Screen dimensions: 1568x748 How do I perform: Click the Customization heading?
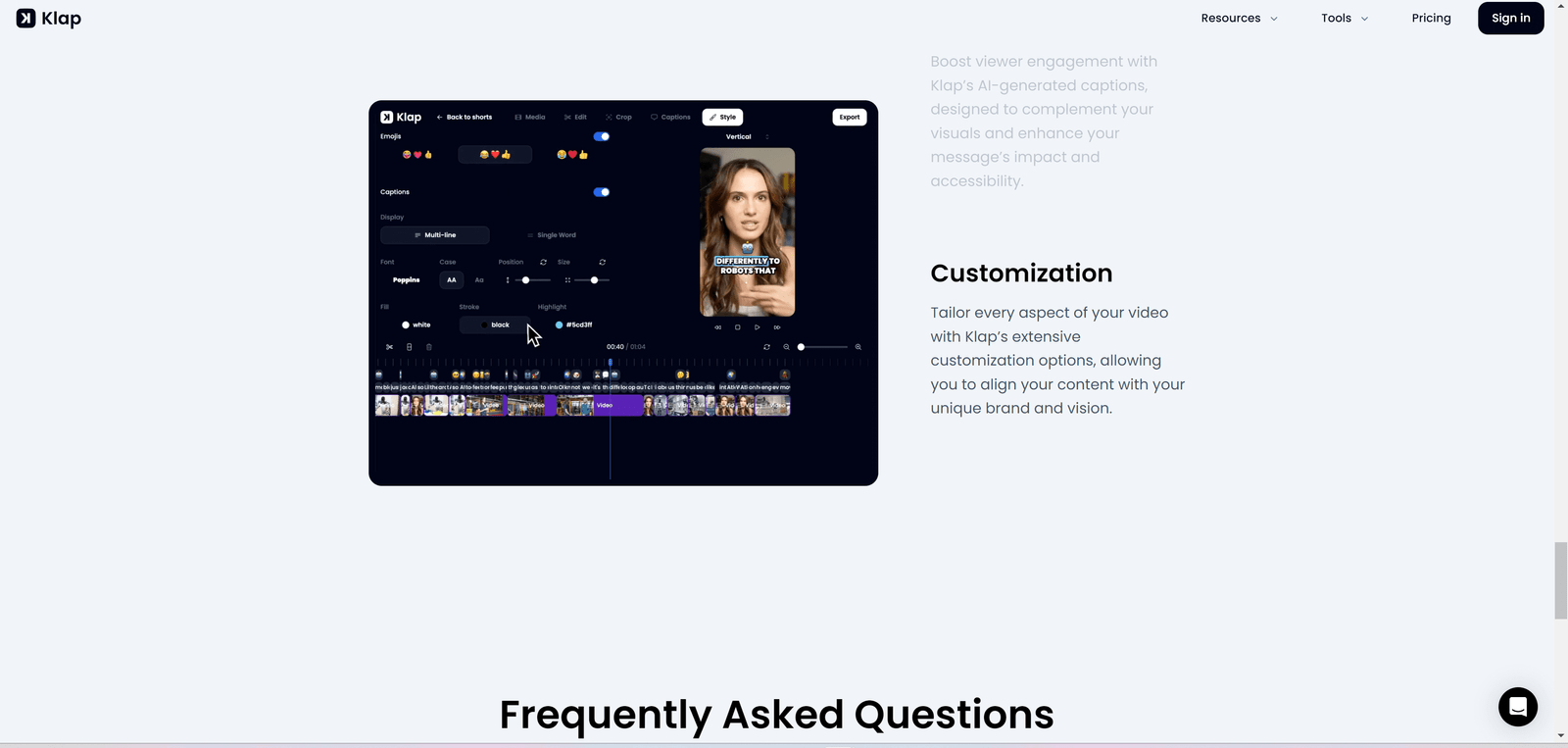tap(1021, 274)
